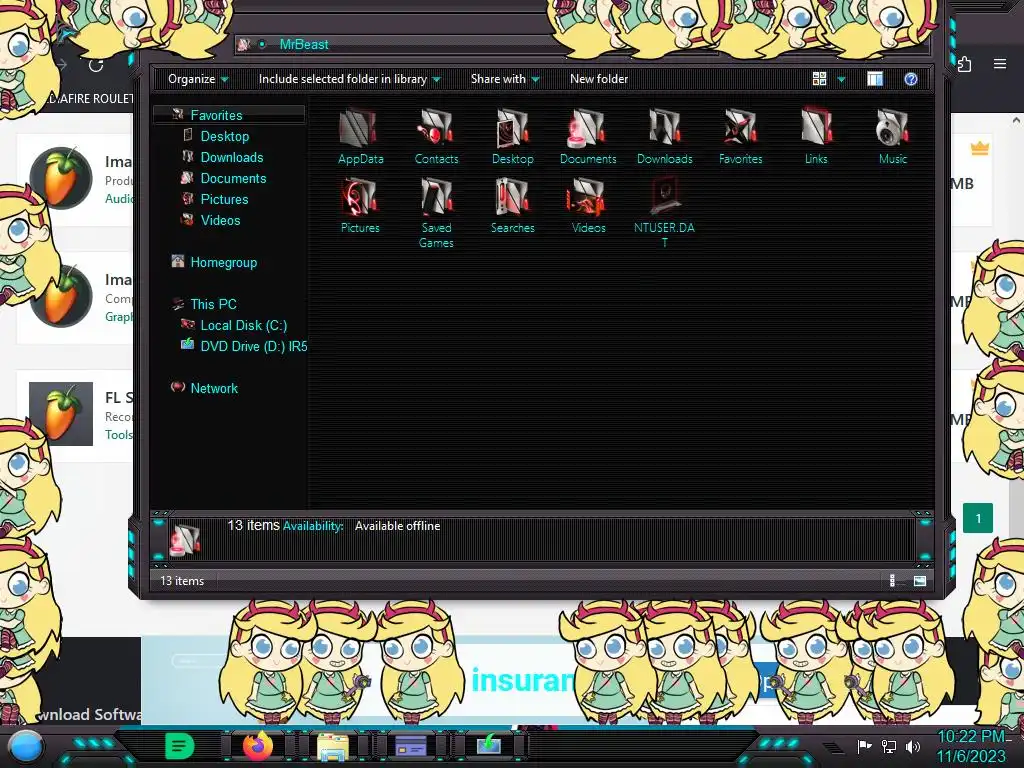Open the Music folder

pos(892,136)
